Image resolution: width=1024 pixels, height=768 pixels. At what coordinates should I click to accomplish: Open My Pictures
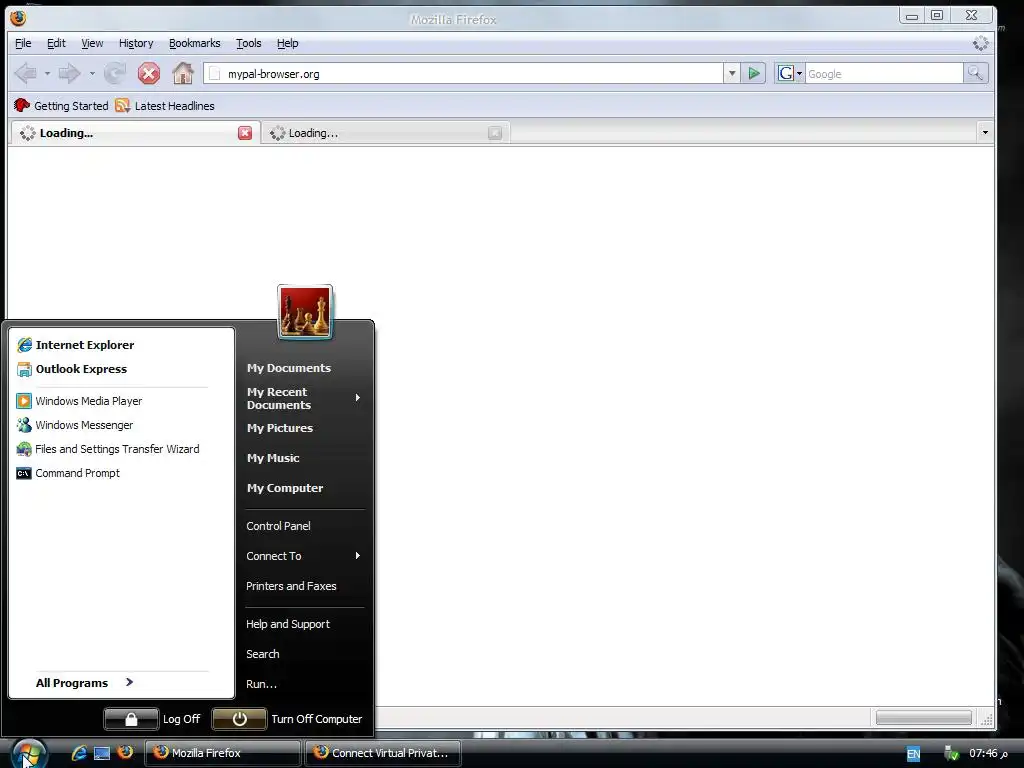pyautogui.click(x=280, y=428)
